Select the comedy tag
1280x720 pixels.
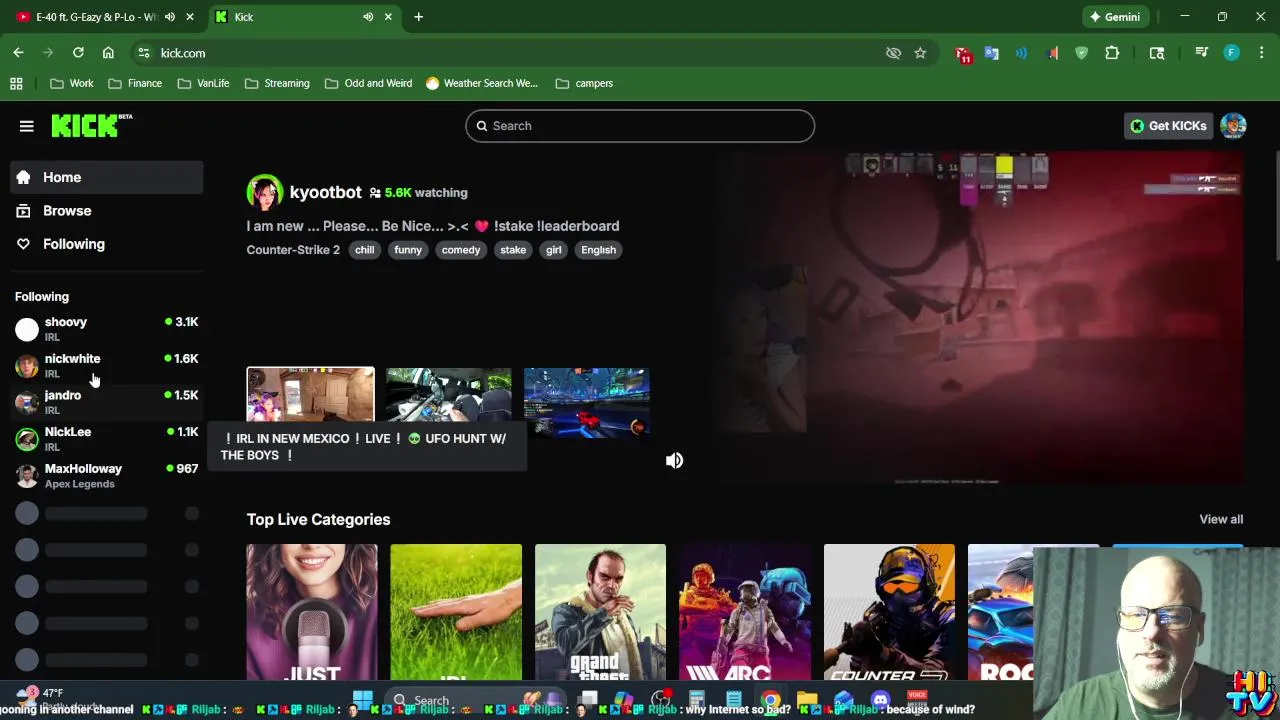(x=461, y=250)
